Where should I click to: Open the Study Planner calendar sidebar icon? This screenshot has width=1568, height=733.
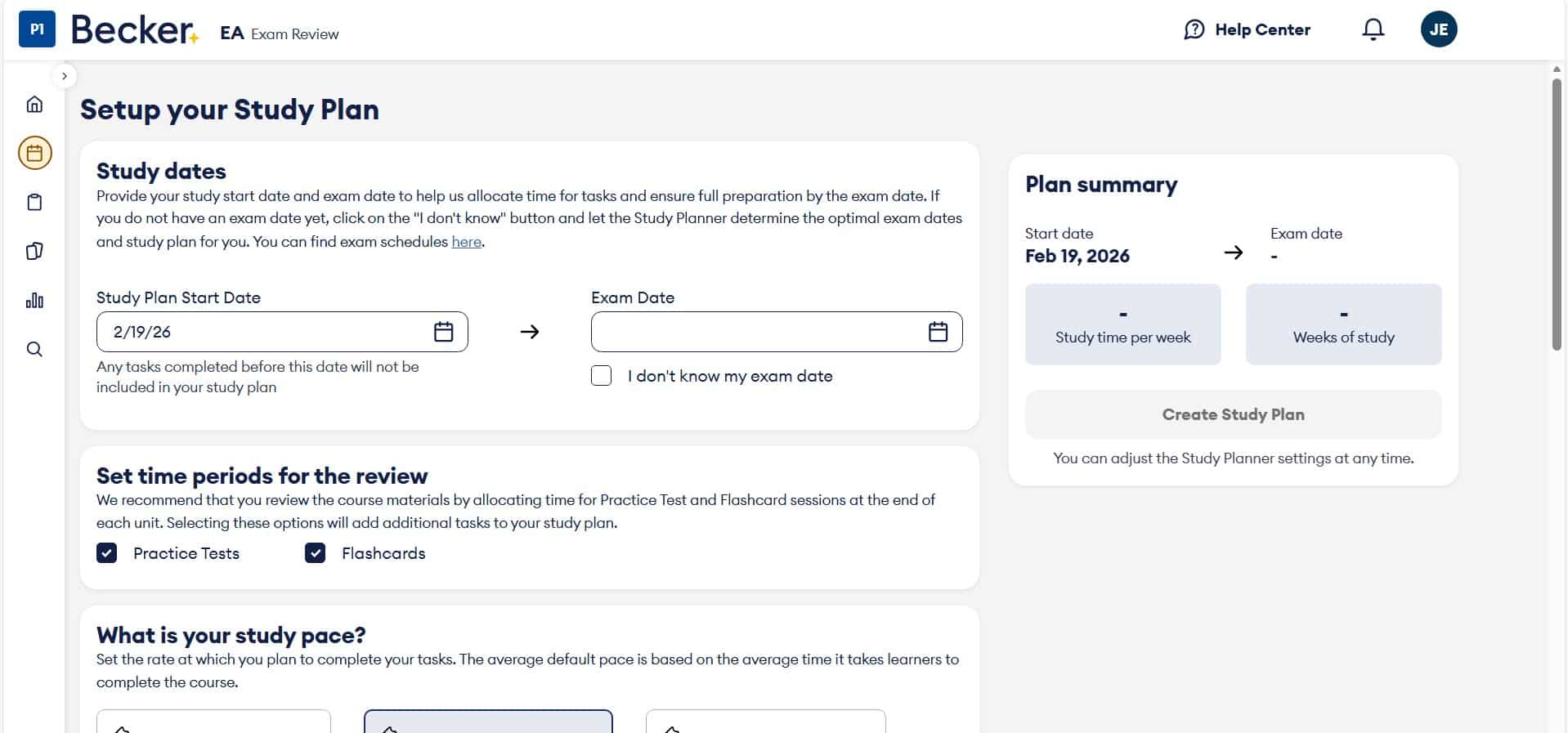[x=34, y=153]
